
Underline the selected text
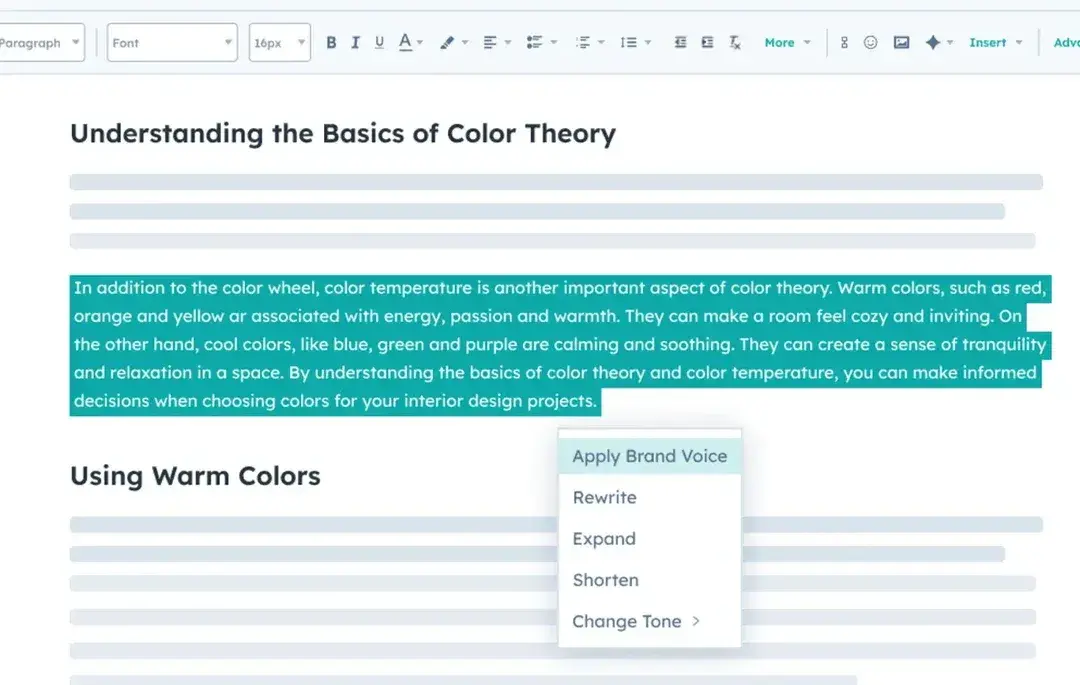point(381,42)
